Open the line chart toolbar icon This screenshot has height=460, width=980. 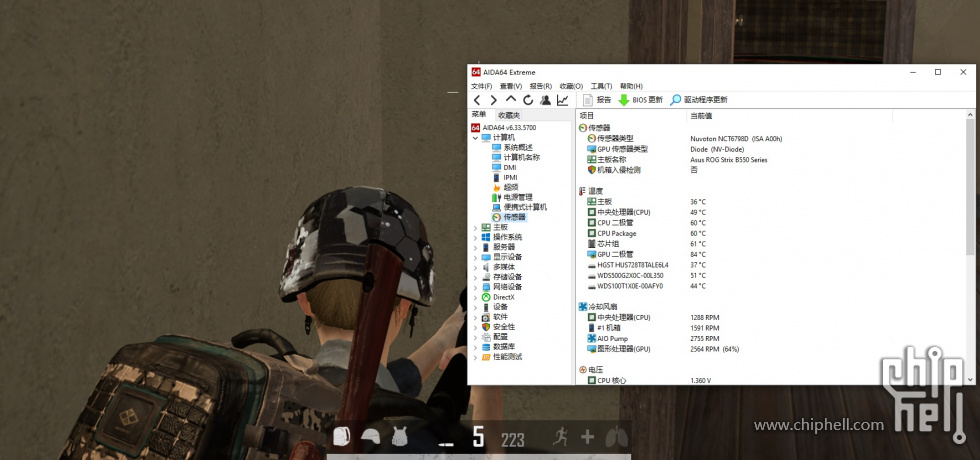562,100
